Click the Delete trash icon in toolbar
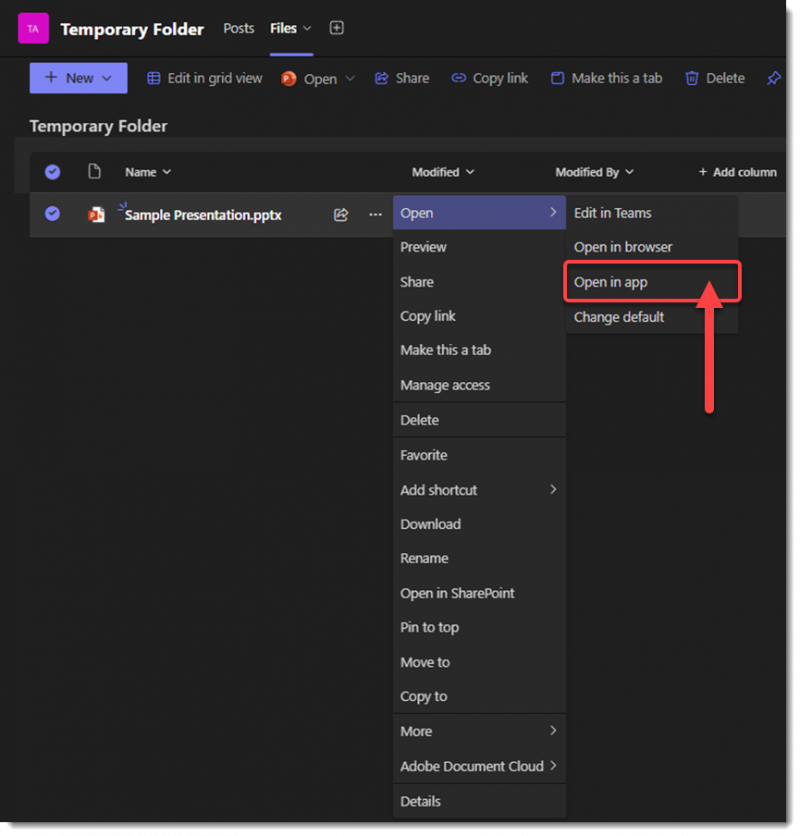Image resolution: width=800 pixels, height=836 pixels. pos(692,78)
